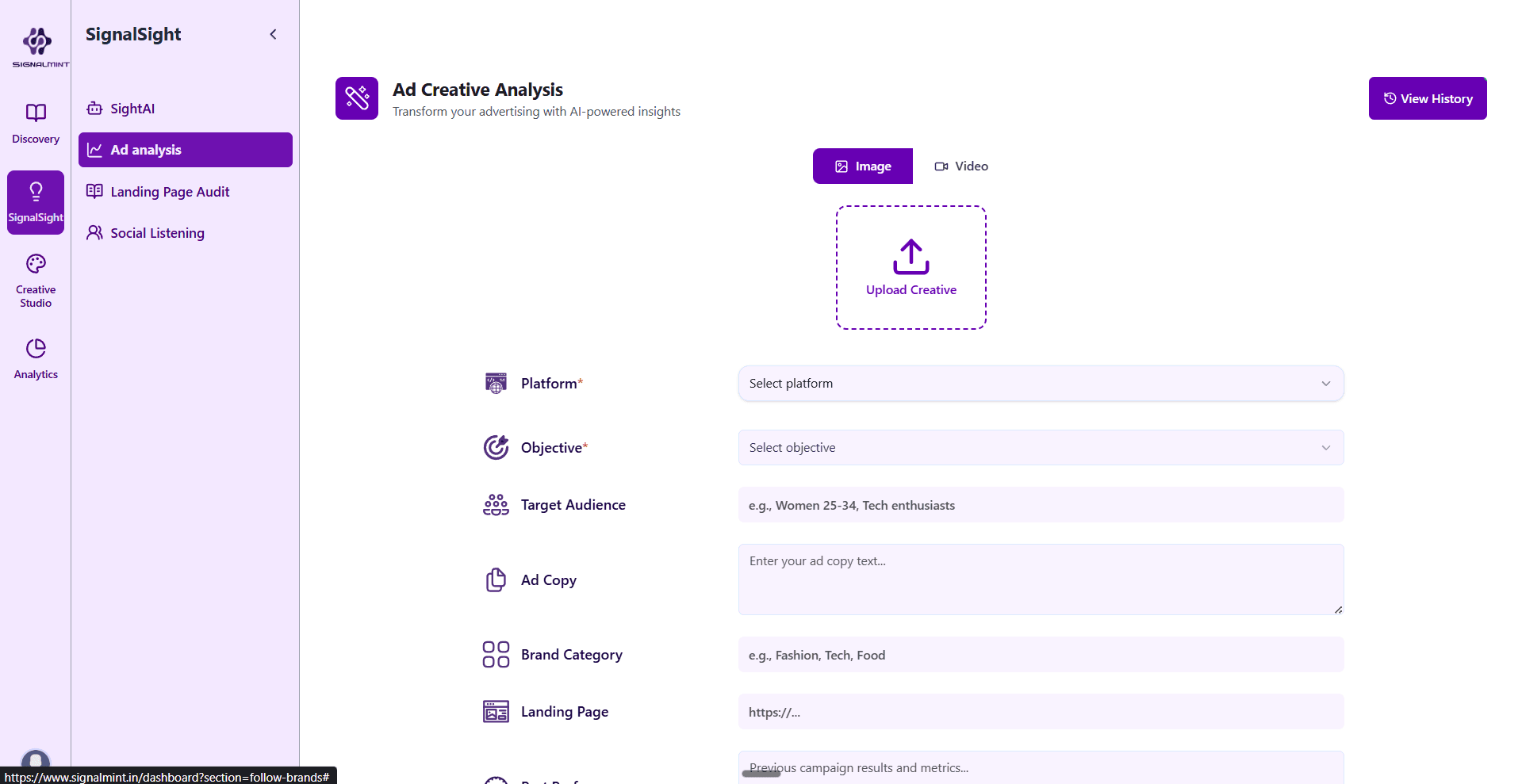
Task: Click the Target Audience input field
Action: click(x=1040, y=505)
